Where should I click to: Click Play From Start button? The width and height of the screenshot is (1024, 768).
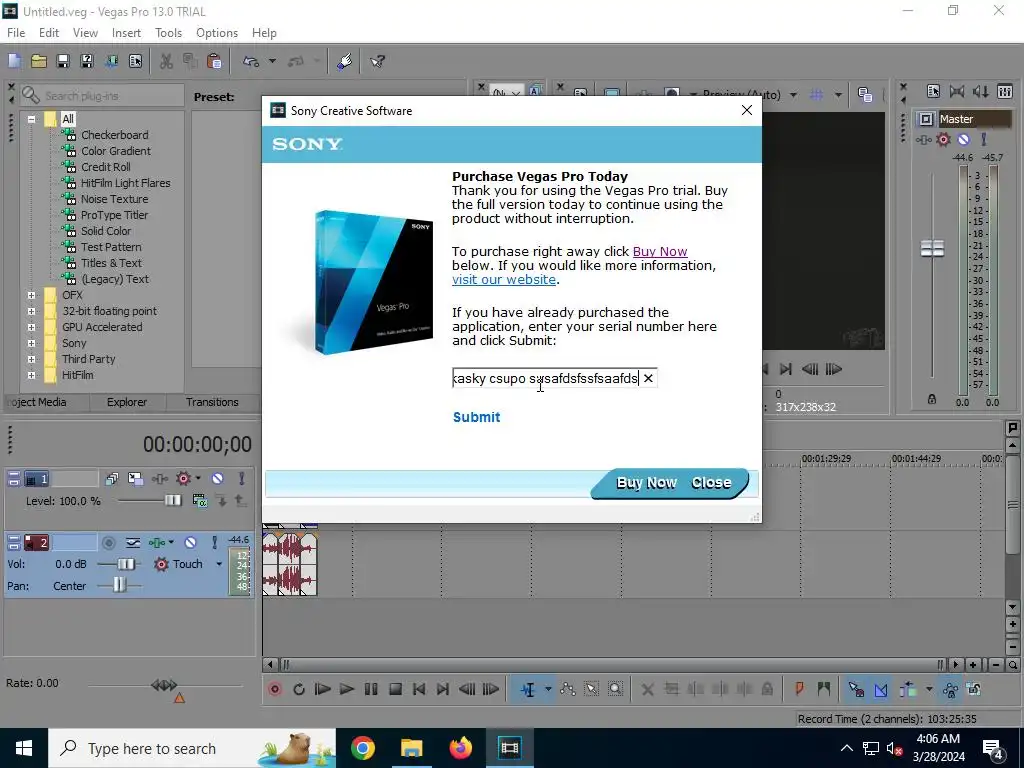pyautogui.click(x=323, y=689)
